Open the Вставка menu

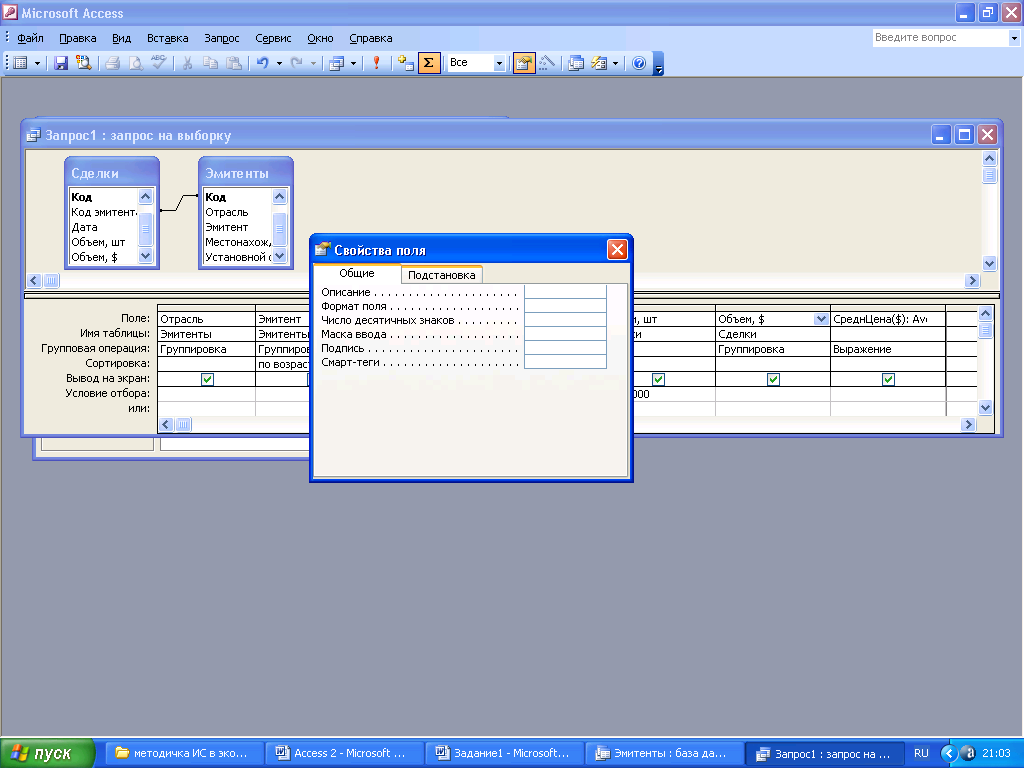coord(167,38)
